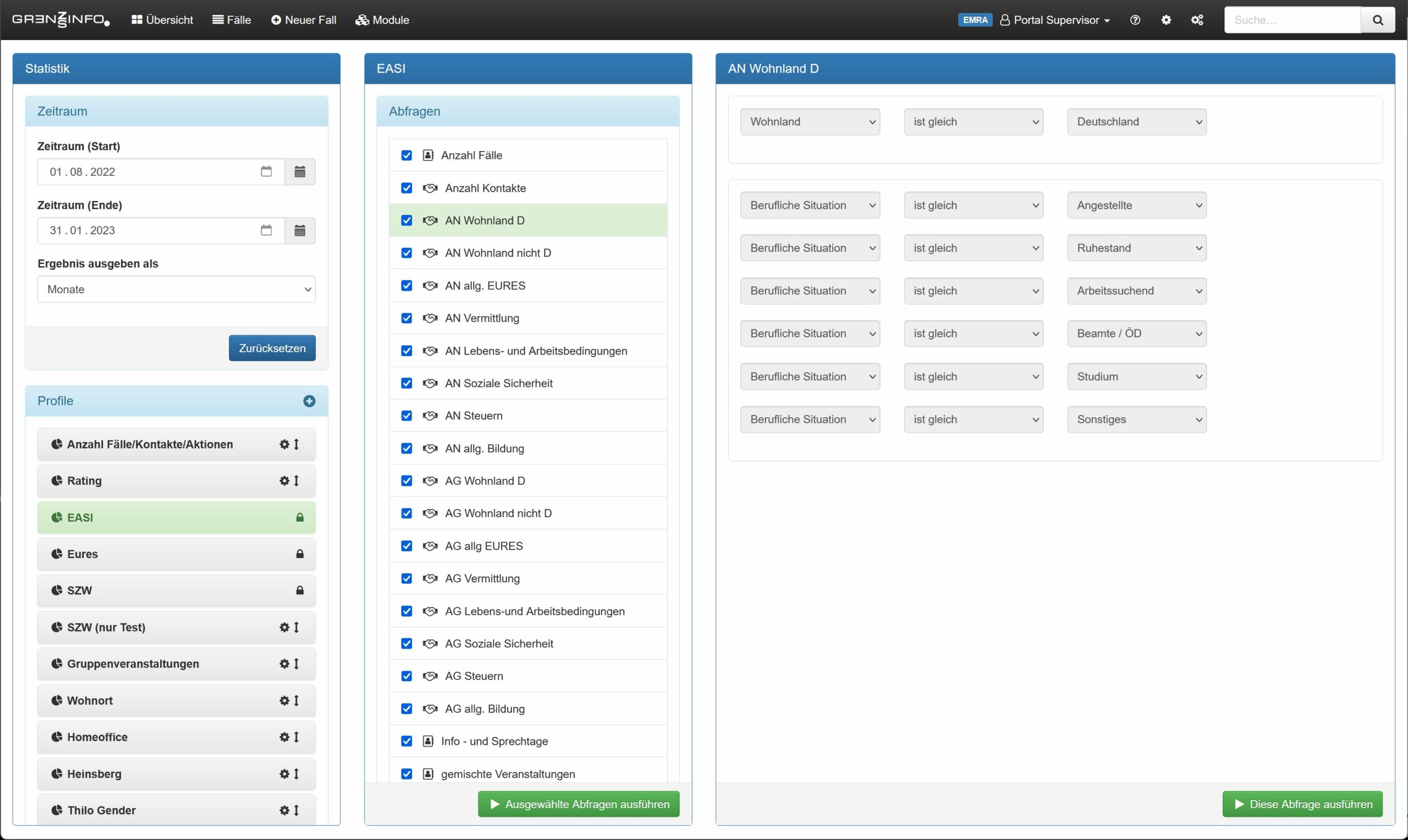Open calendar picker for Zeitraum (Start)

(x=300, y=172)
